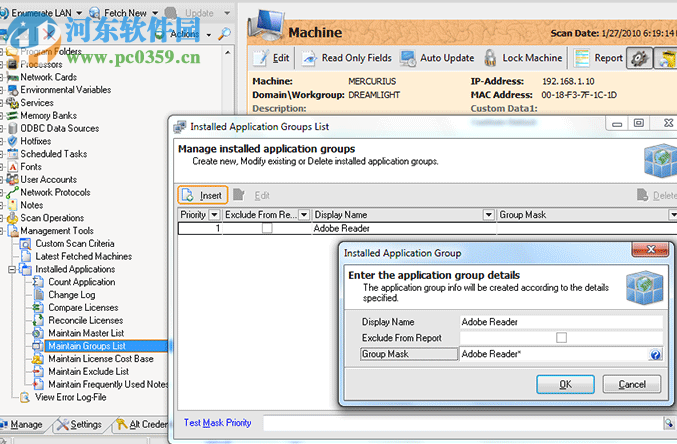Open the Actions dropdown arrow
The height and width of the screenshot is (444, 677).
209,35
